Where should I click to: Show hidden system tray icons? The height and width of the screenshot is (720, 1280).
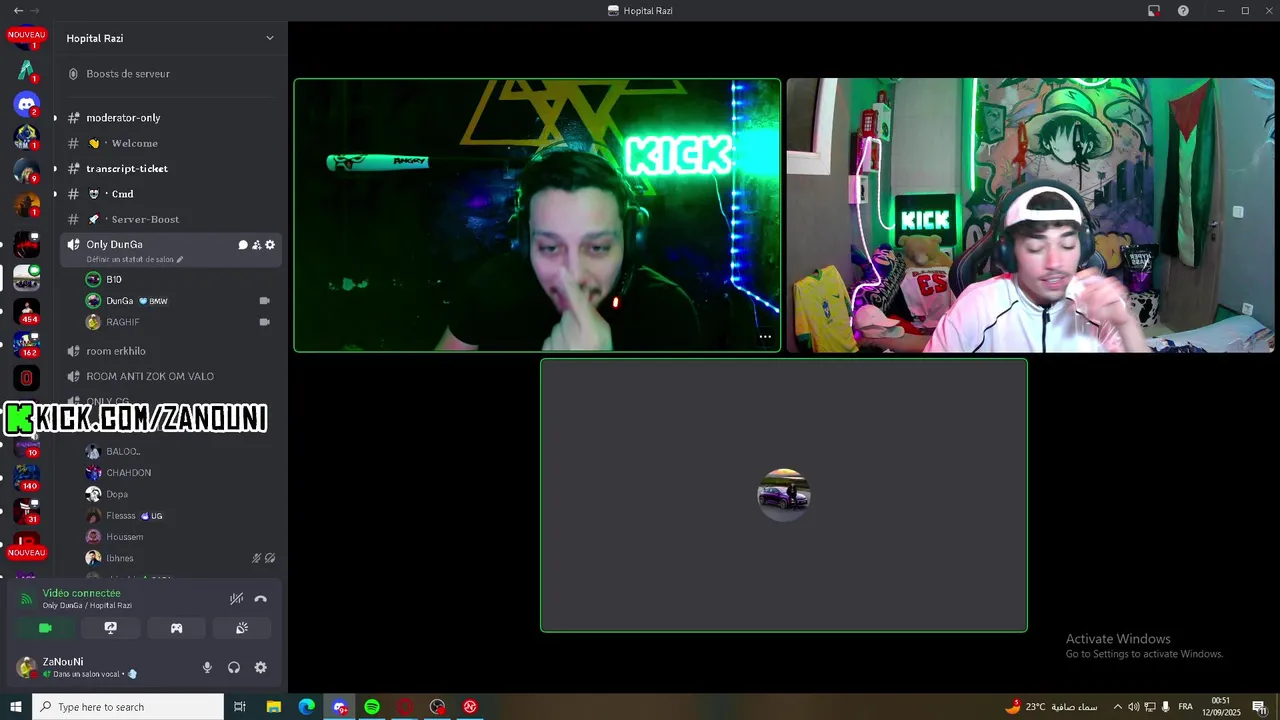(1117, 707)
